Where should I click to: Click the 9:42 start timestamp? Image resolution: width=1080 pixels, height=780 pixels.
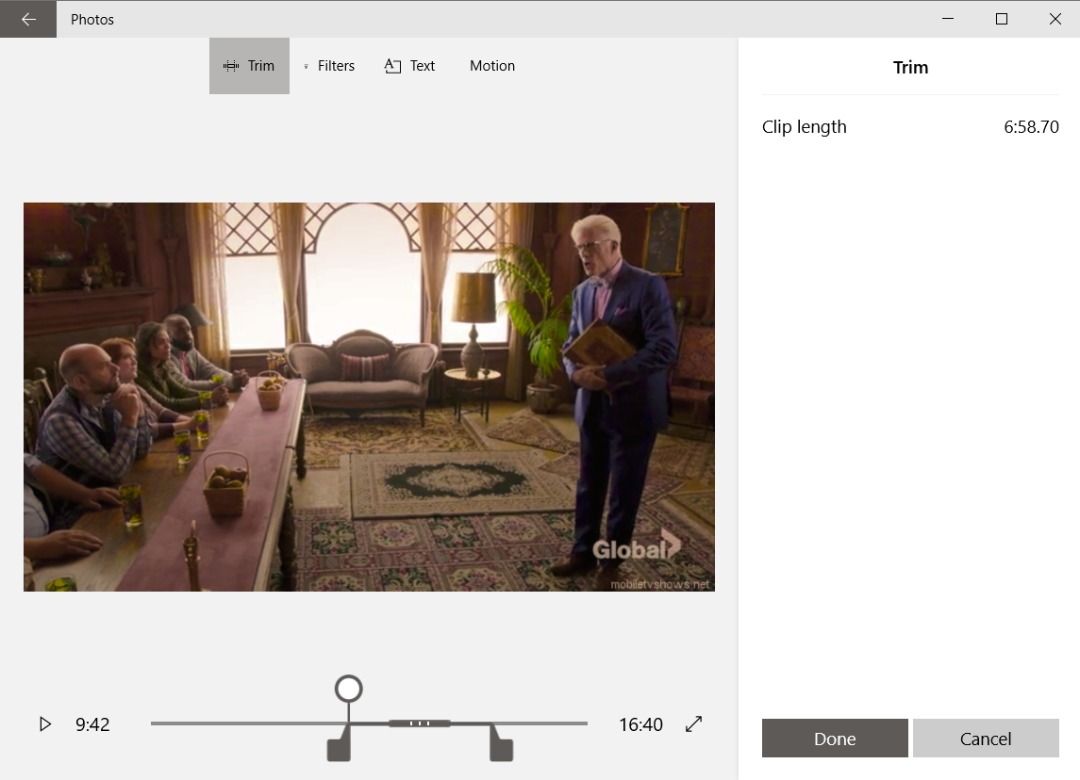coord(92,724)
